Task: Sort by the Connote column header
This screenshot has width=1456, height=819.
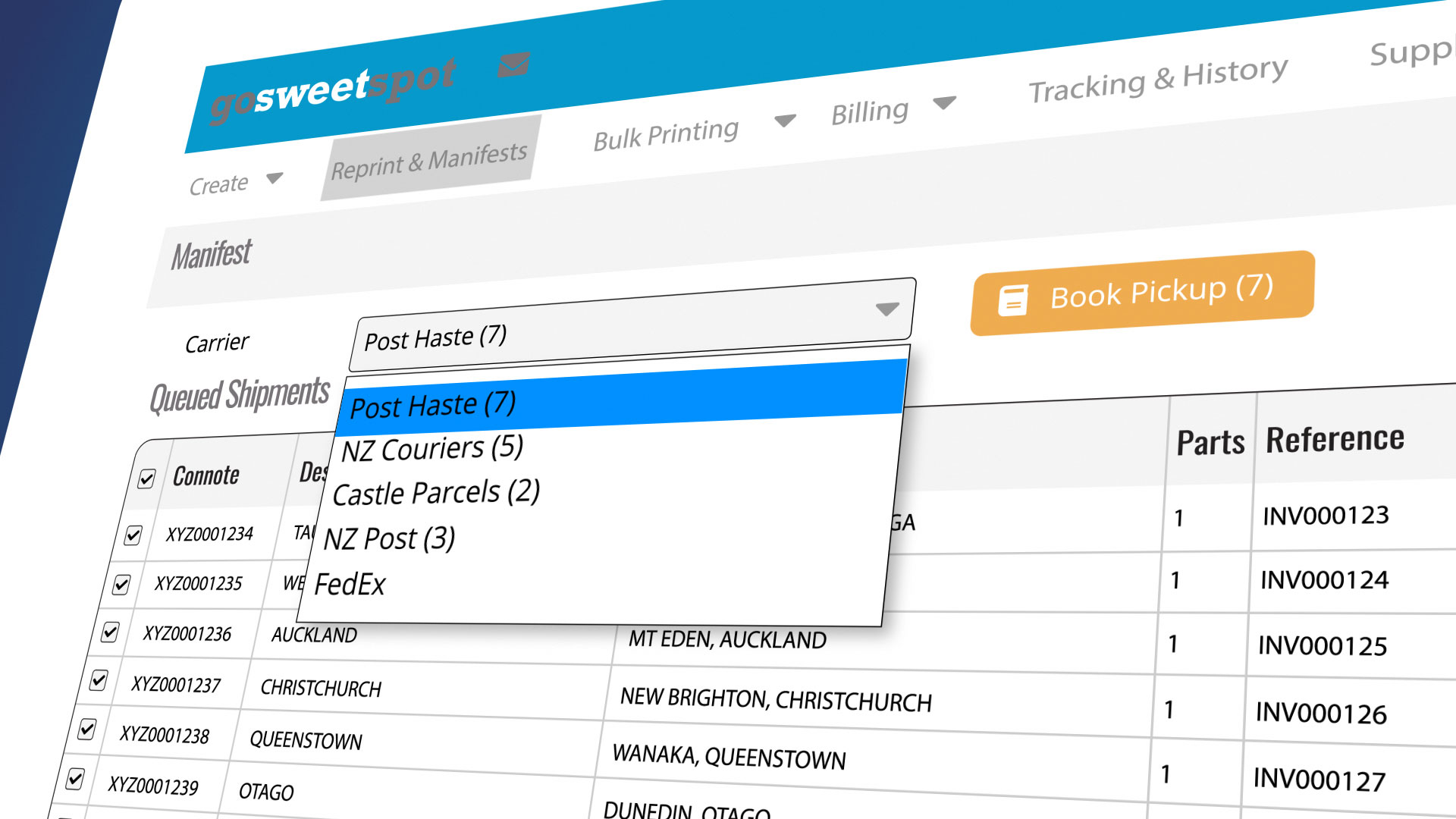Action: 206,476
